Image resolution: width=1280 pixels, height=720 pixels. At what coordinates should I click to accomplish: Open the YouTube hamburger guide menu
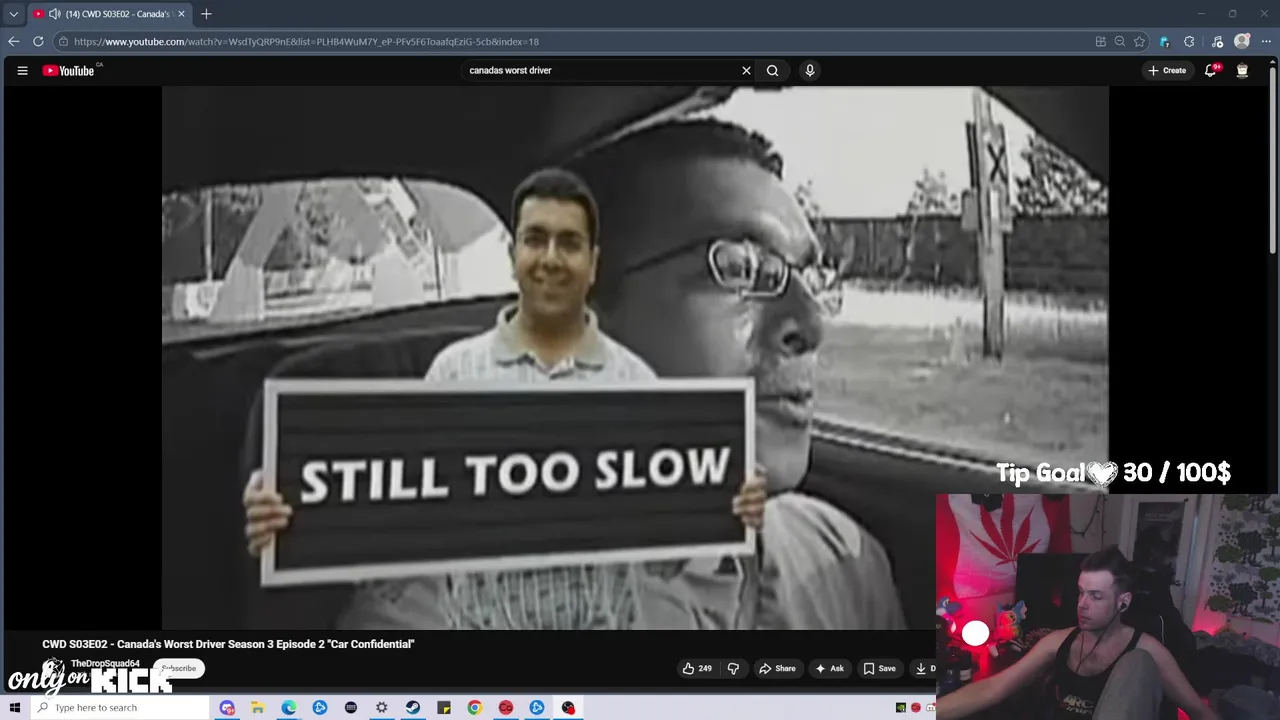[x=22, y=70]
